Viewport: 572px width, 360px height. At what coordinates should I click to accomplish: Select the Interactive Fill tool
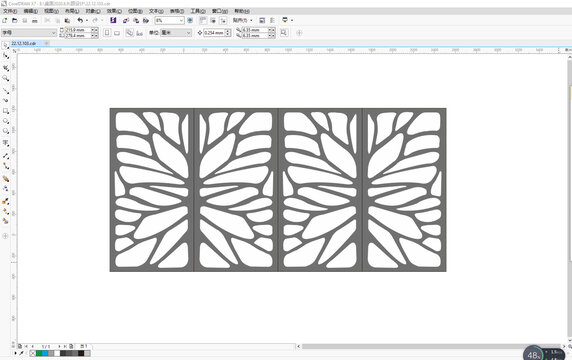pos(5,212)
